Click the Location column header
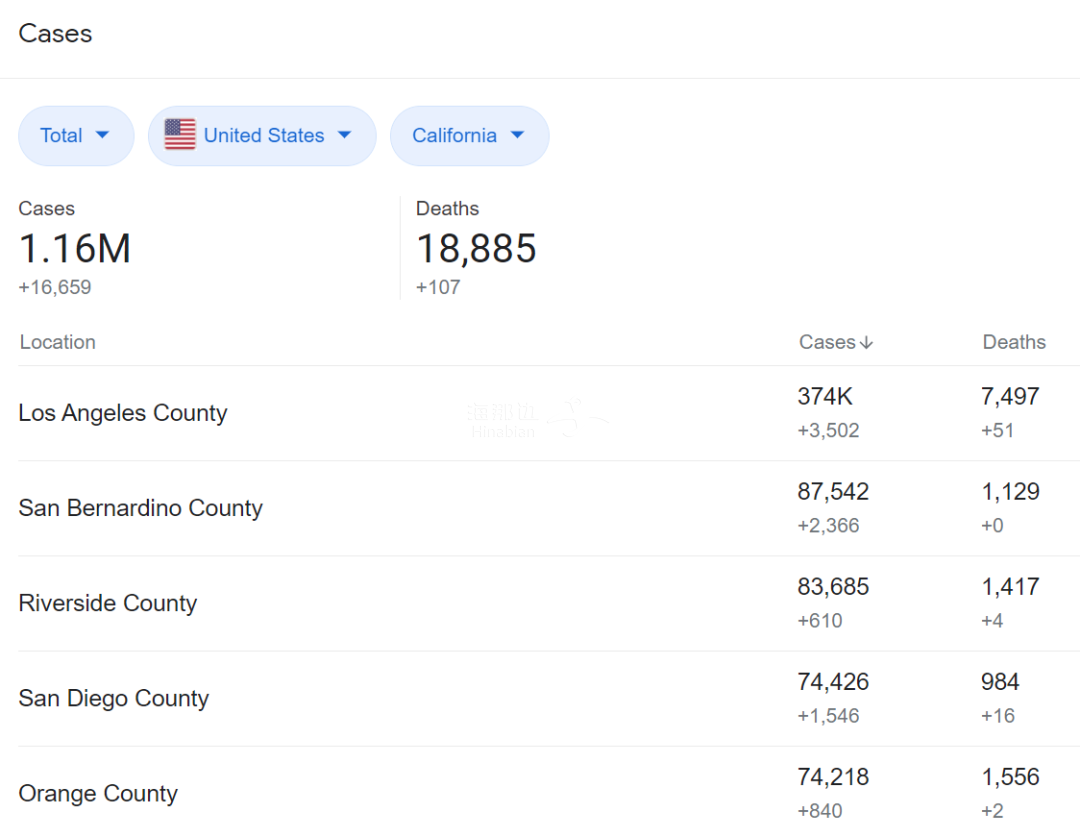The height and width of the screenshot is (837, 1080). [x=58, y=342]
